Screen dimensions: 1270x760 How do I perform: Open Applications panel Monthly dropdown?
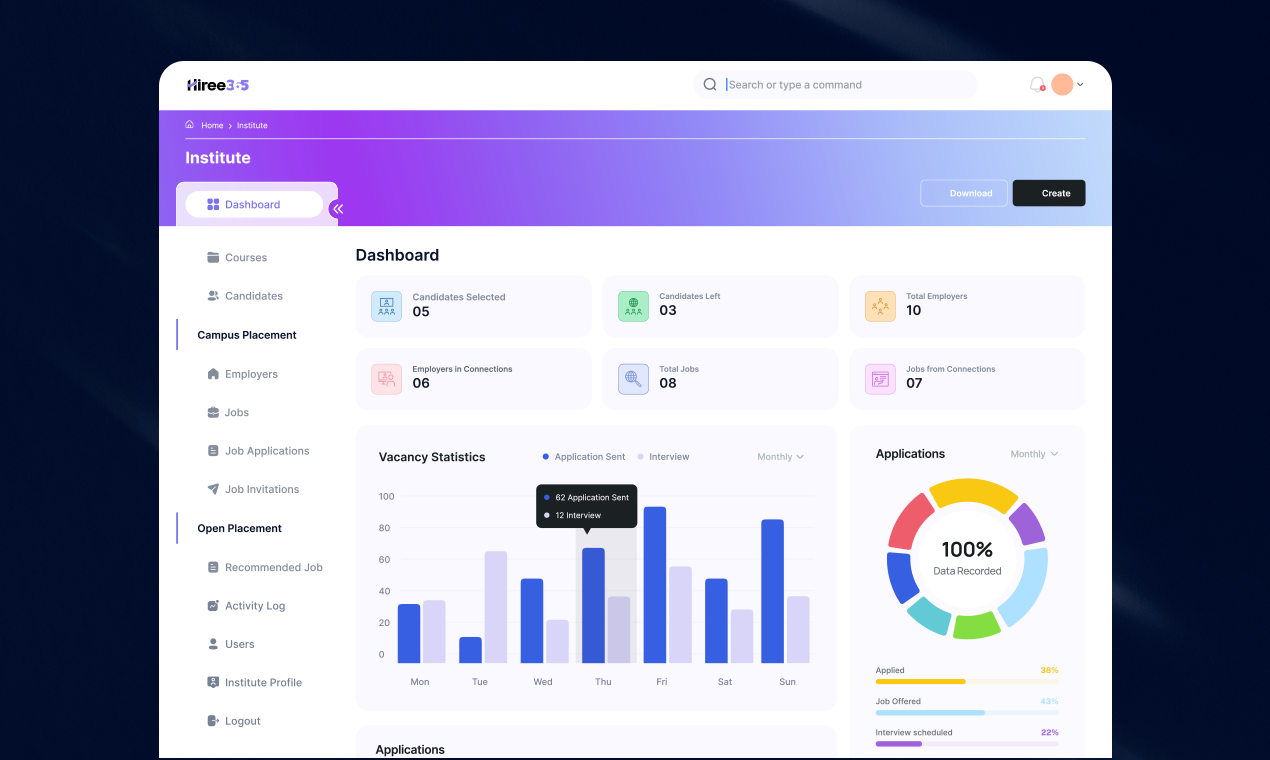point(1034,454)
